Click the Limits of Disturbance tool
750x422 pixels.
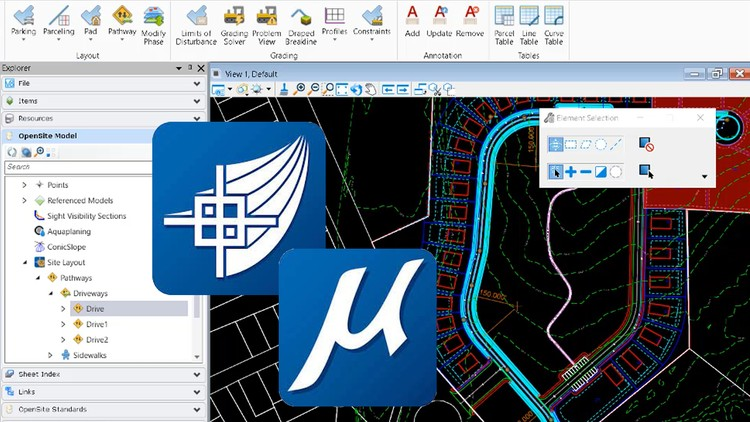195,20
